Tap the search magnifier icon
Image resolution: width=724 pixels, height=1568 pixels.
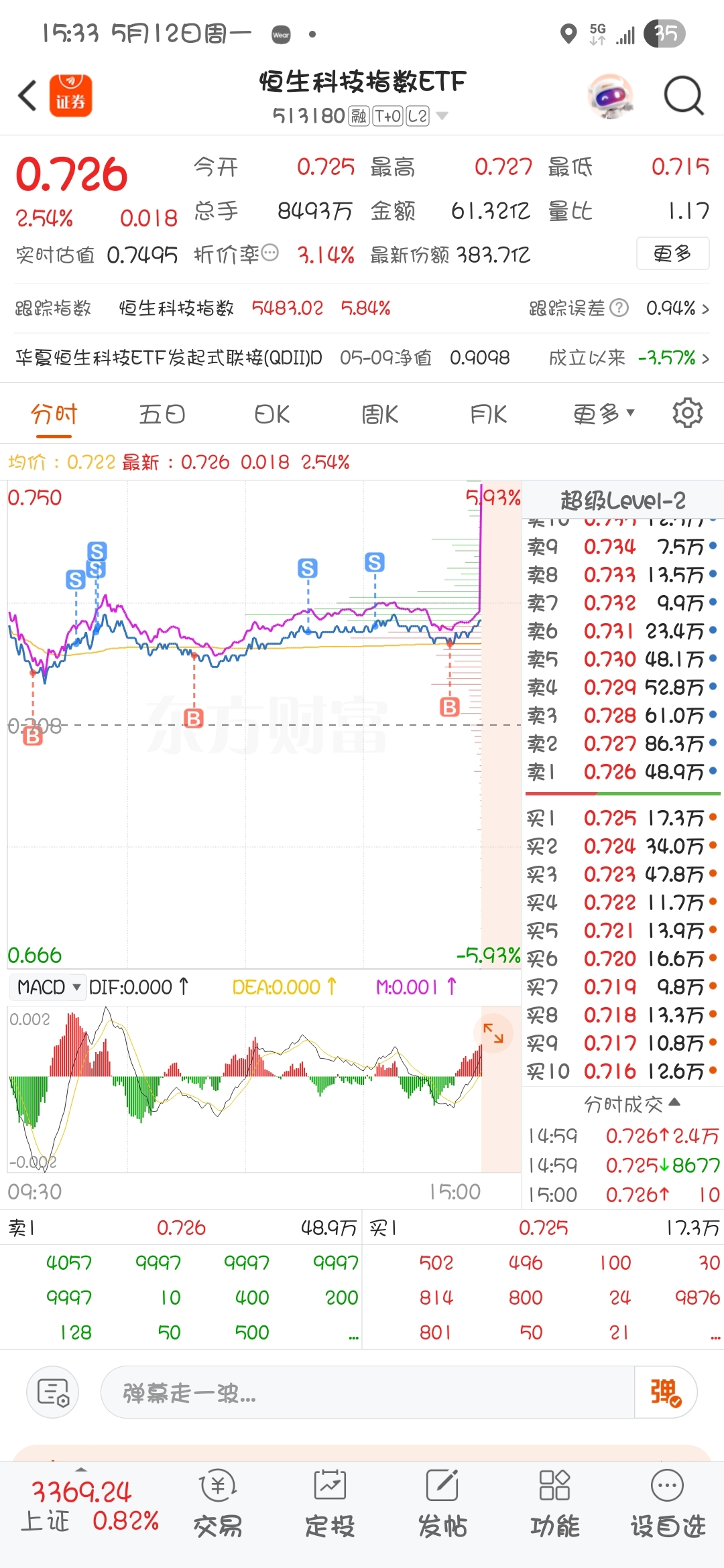(683, 96)
